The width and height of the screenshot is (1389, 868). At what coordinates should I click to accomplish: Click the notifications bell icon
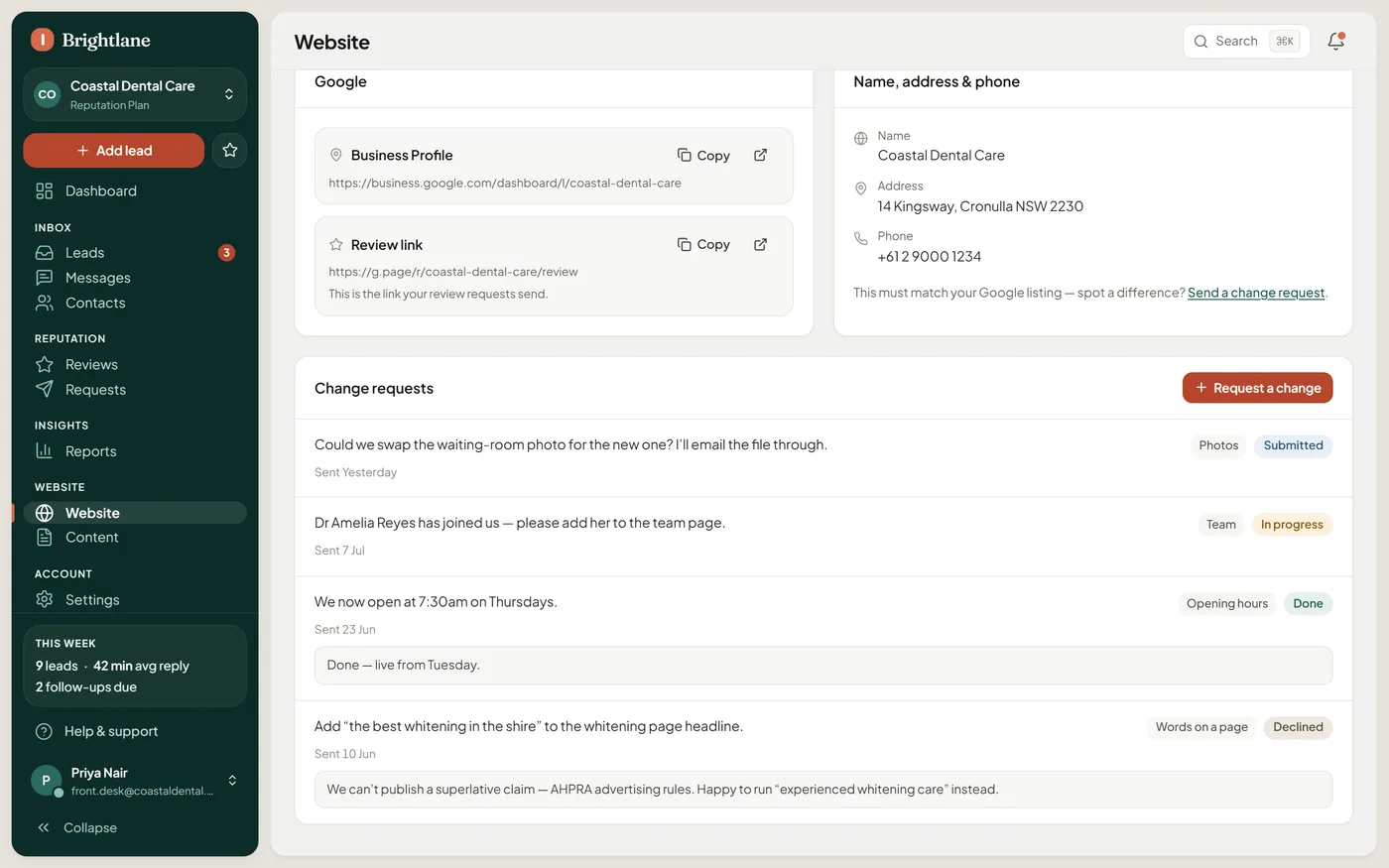1335,41
